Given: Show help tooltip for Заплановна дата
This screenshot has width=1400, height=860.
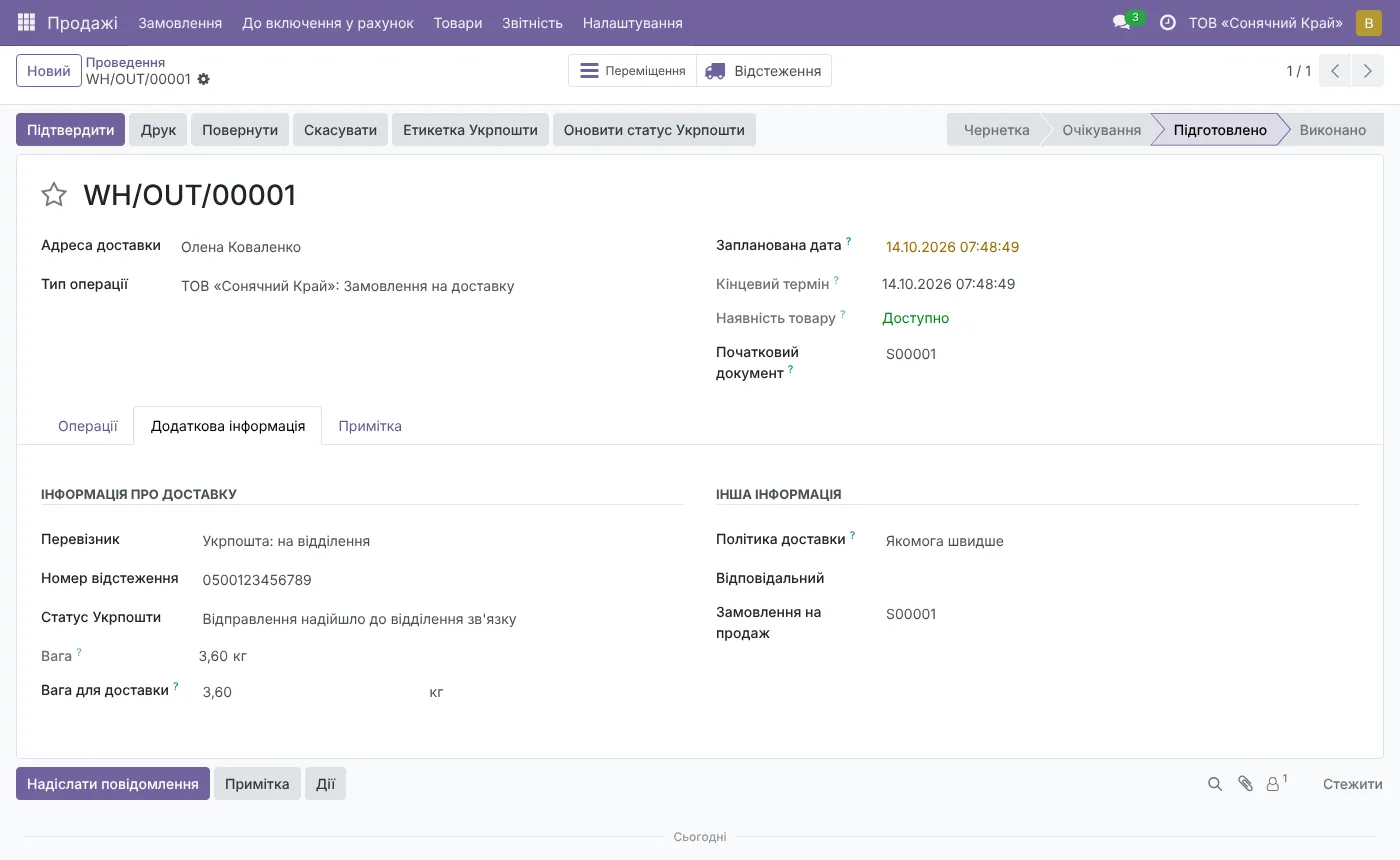Looking at the screenshot, I should [849, 241].
